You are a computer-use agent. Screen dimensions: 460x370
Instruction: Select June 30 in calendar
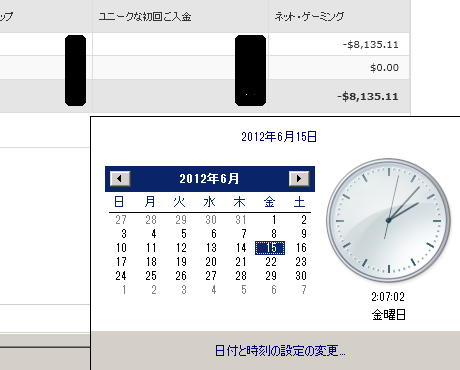[x=301, y=276]
